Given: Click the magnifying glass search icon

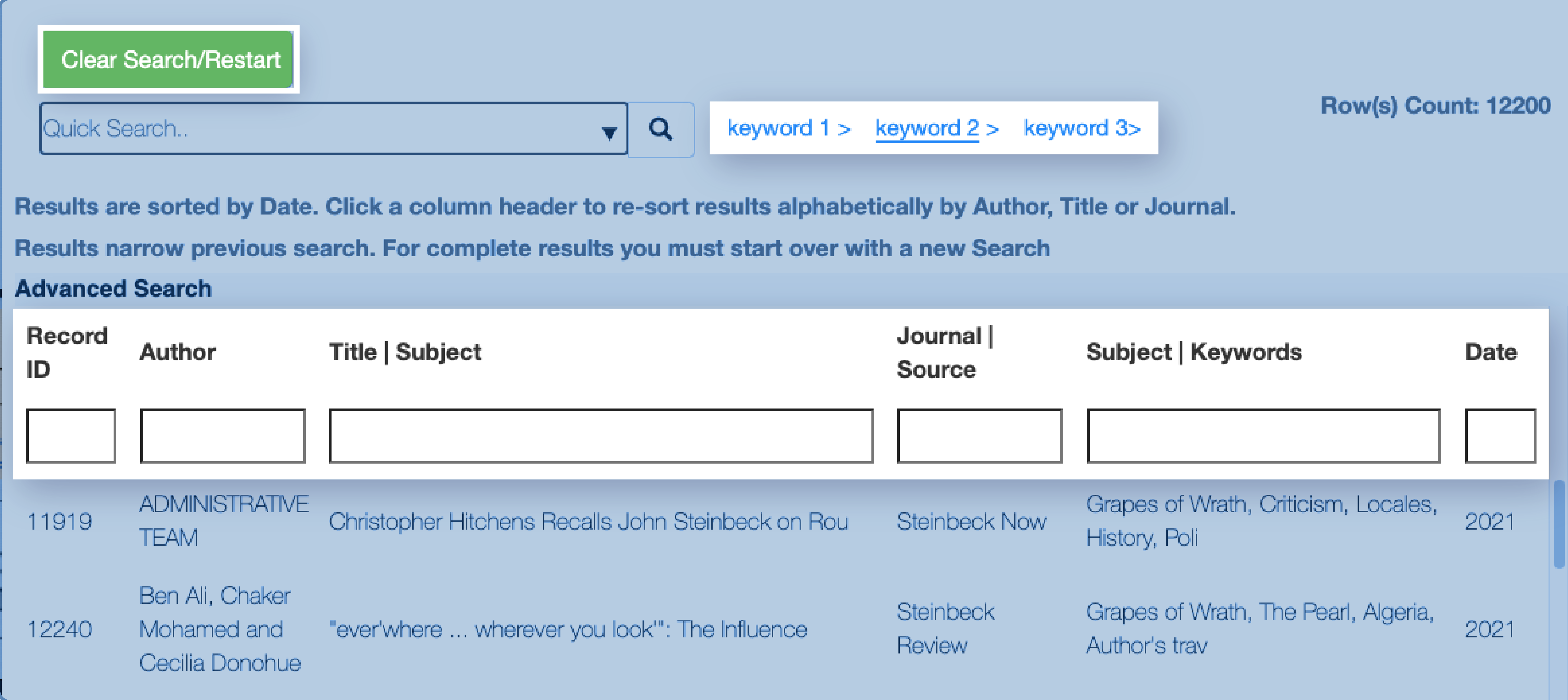Looking at the screenshot, I should pos(661,129).
